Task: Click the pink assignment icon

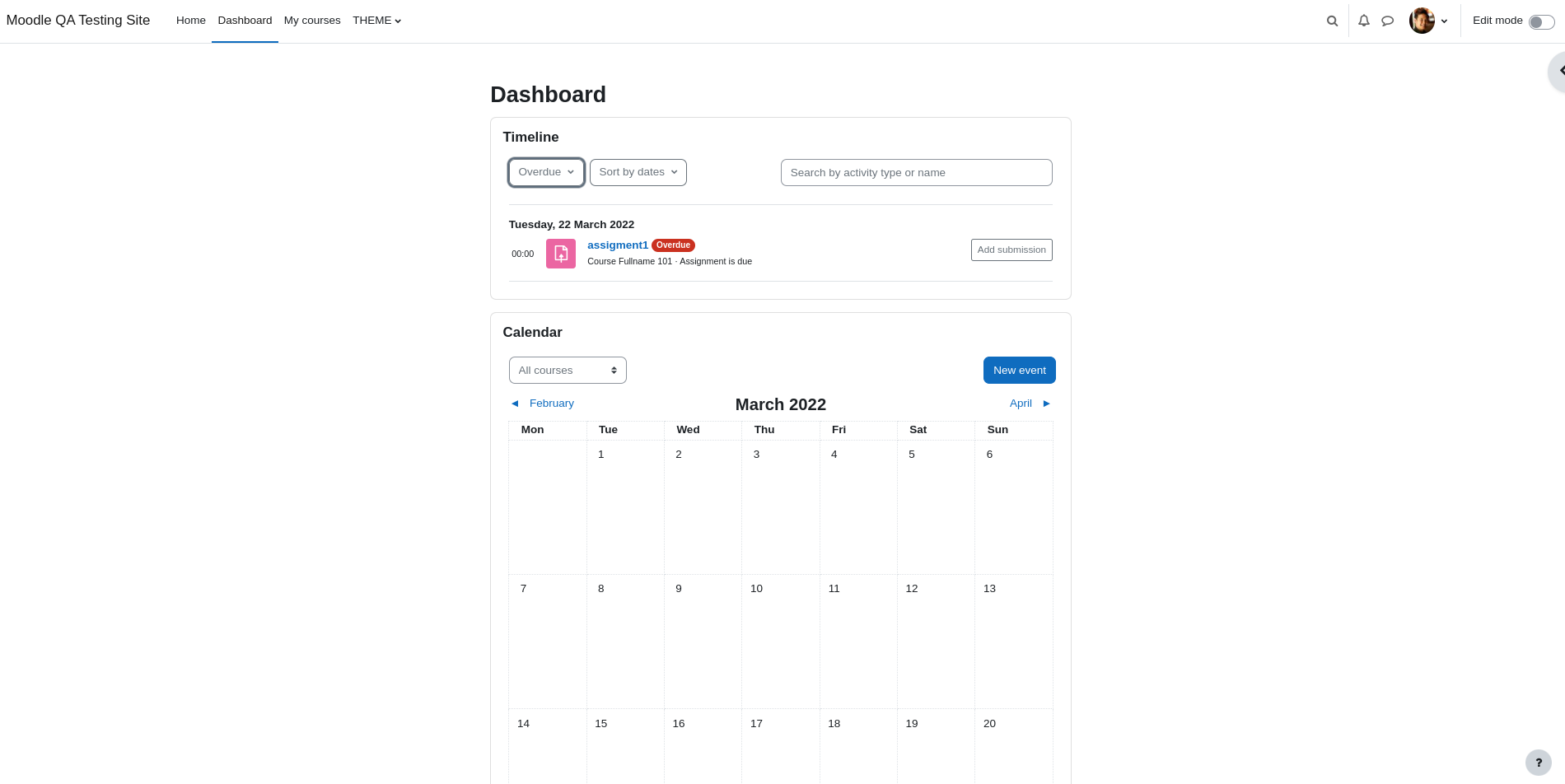Action: [561, 254]
